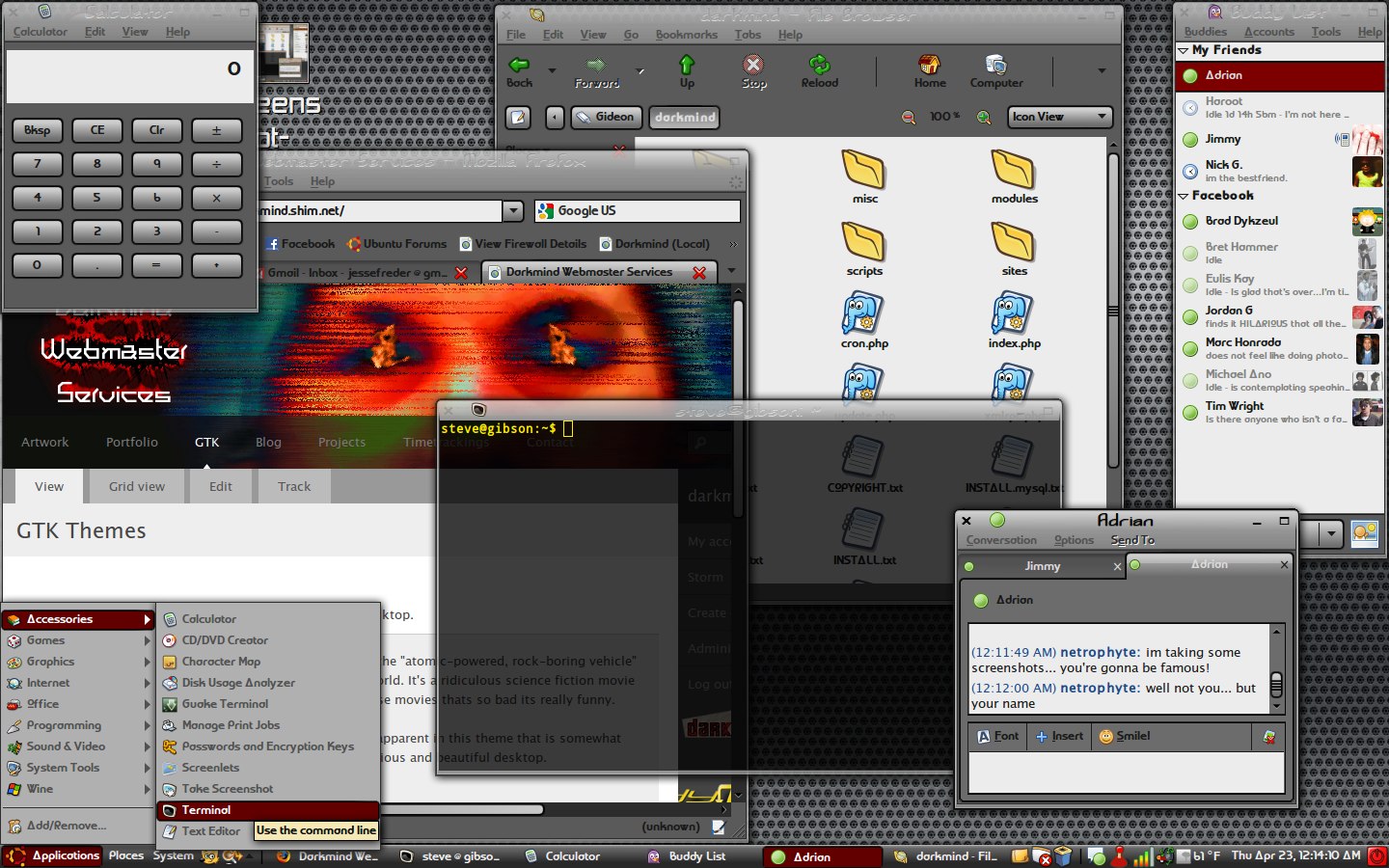Expand the file browser toolbar overflow arrow
The height and width of the screenshot is (868, 1389).
pos(1101,70)
